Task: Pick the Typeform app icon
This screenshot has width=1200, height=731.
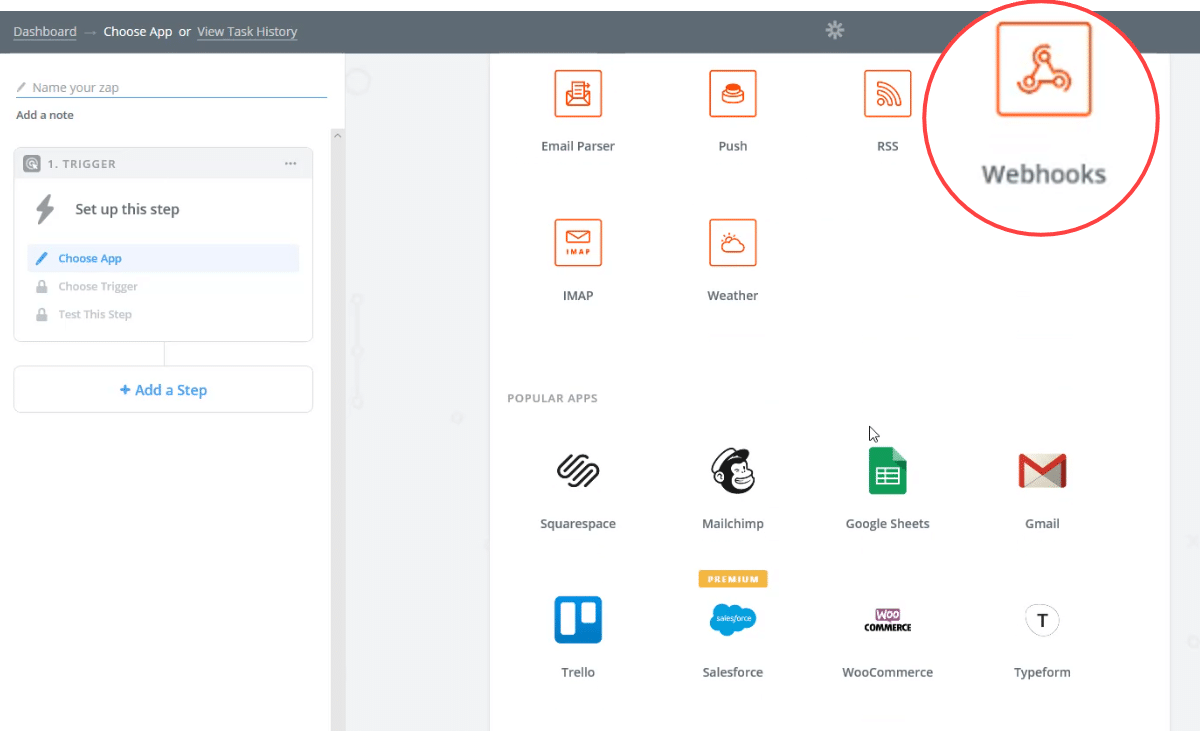Action: coord(1042,620)
